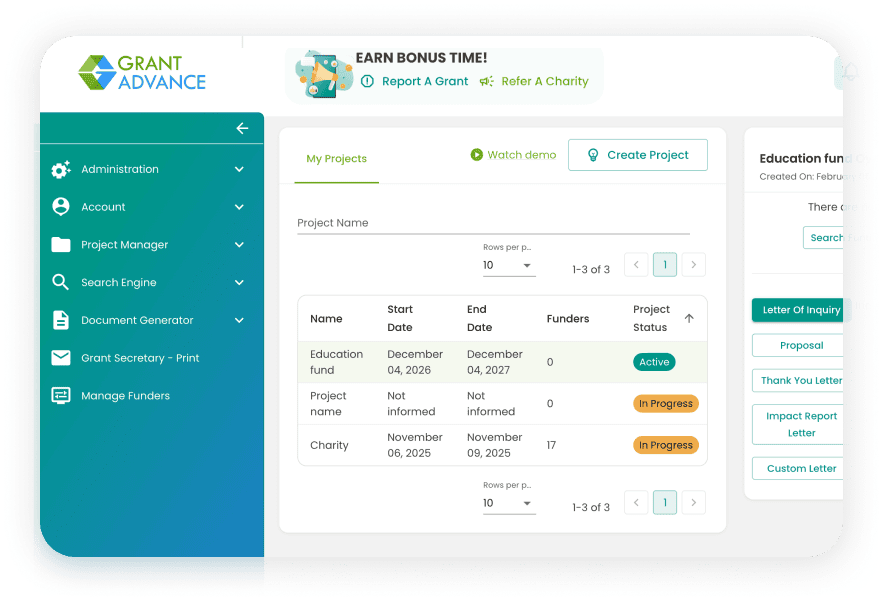Click the lightbulb icon in Create Project
The width and height of the screenshot is (883, 601).
pyautogui.click(x=593, y=155)
